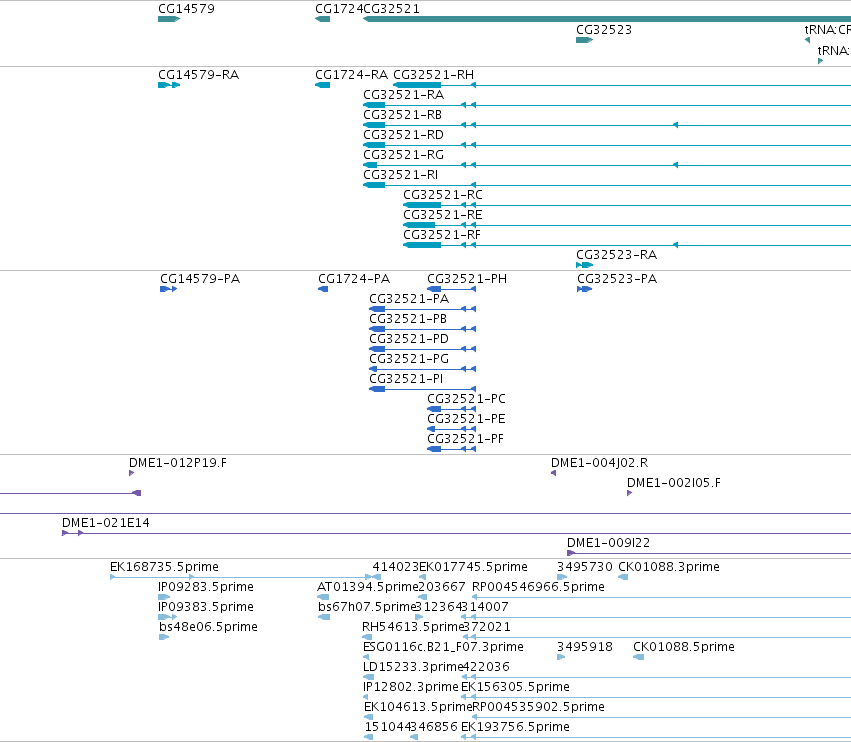Click EST EK193756.5prime
Screen dimensions: 851x742
pyautogui.click(x=516, y=726)
